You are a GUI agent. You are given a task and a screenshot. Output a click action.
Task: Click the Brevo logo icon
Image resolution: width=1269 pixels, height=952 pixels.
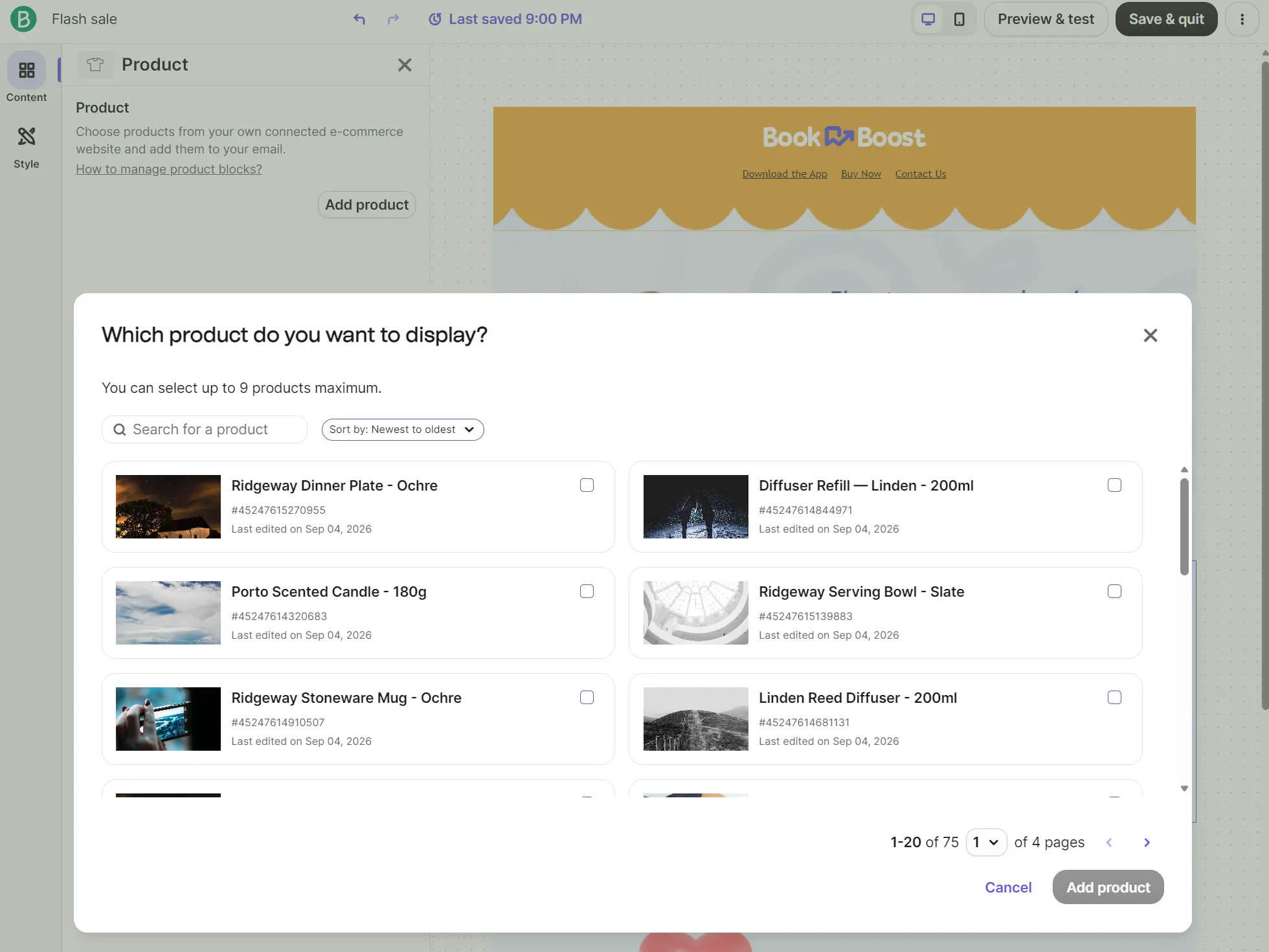pos(23,19)
